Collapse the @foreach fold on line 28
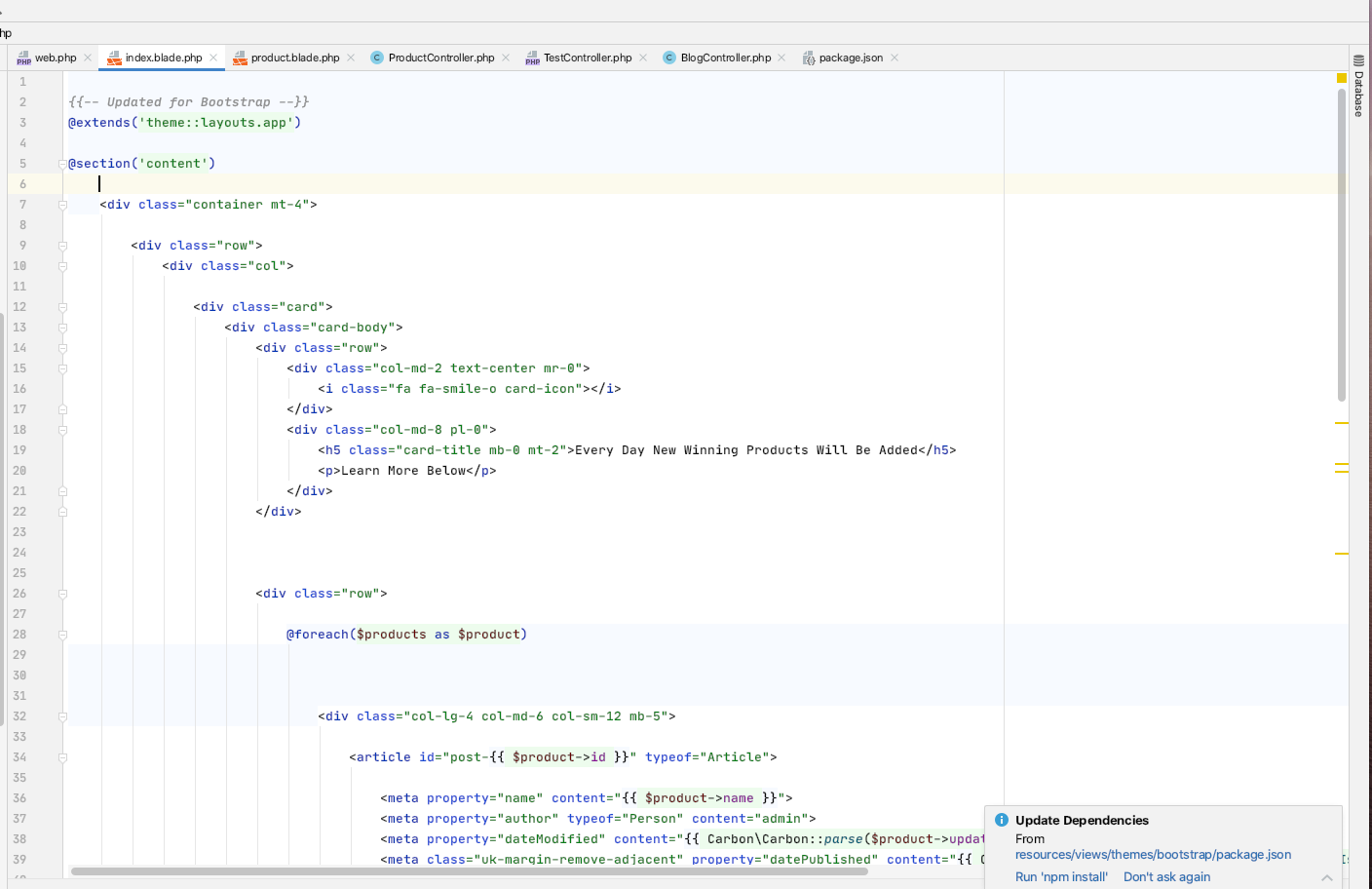This screenshot has height=889, width=1372. click(x=62, y=635)
